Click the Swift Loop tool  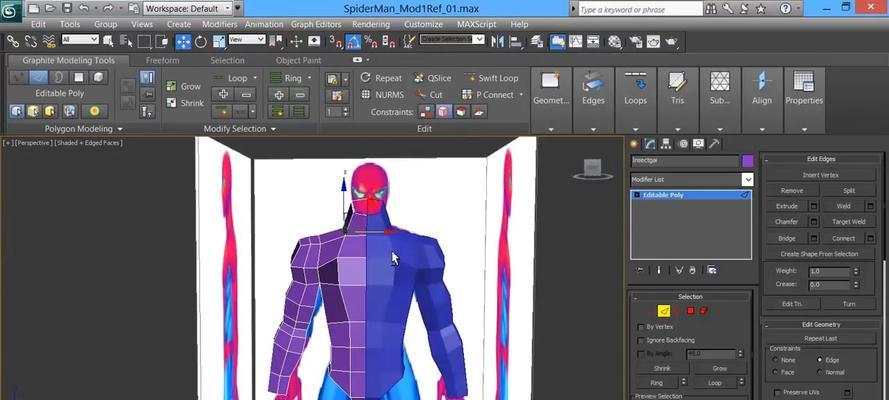coord(492,78)
